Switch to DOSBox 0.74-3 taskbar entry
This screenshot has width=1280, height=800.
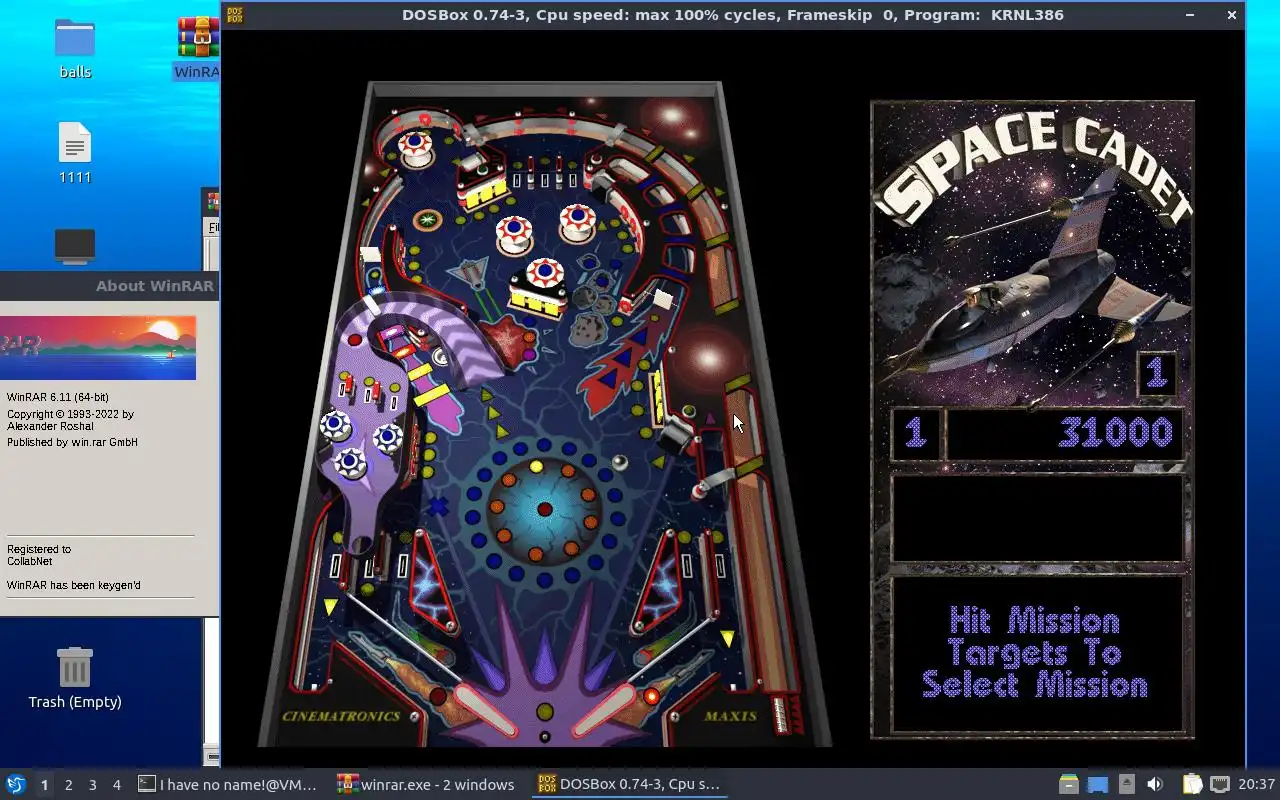[629, 785]
